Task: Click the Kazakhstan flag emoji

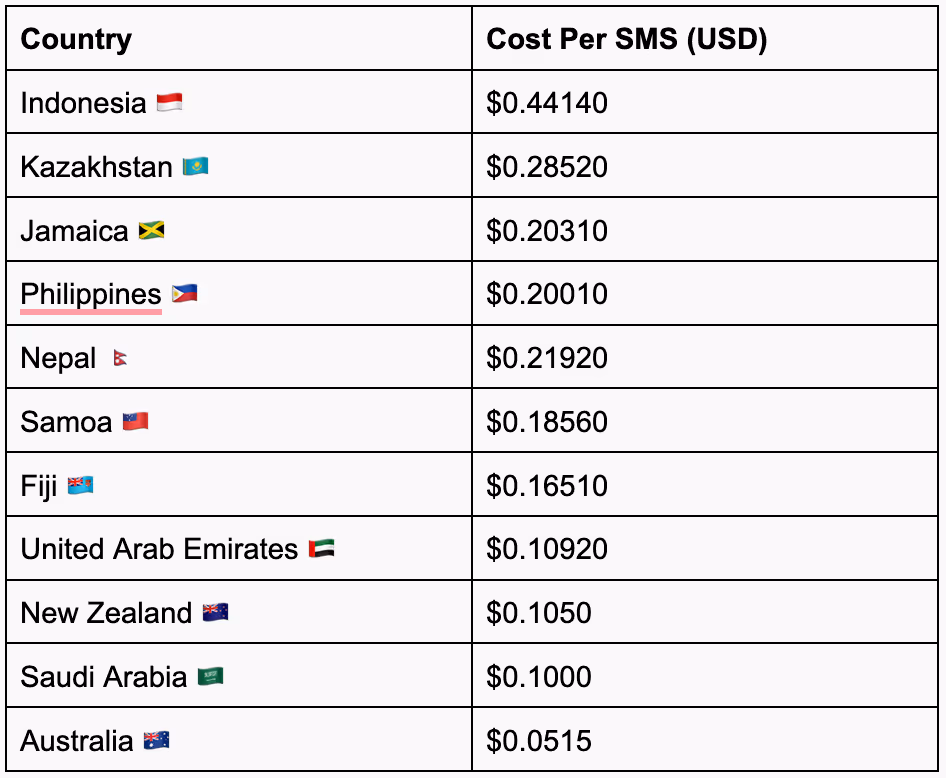Action: point(195,166)
